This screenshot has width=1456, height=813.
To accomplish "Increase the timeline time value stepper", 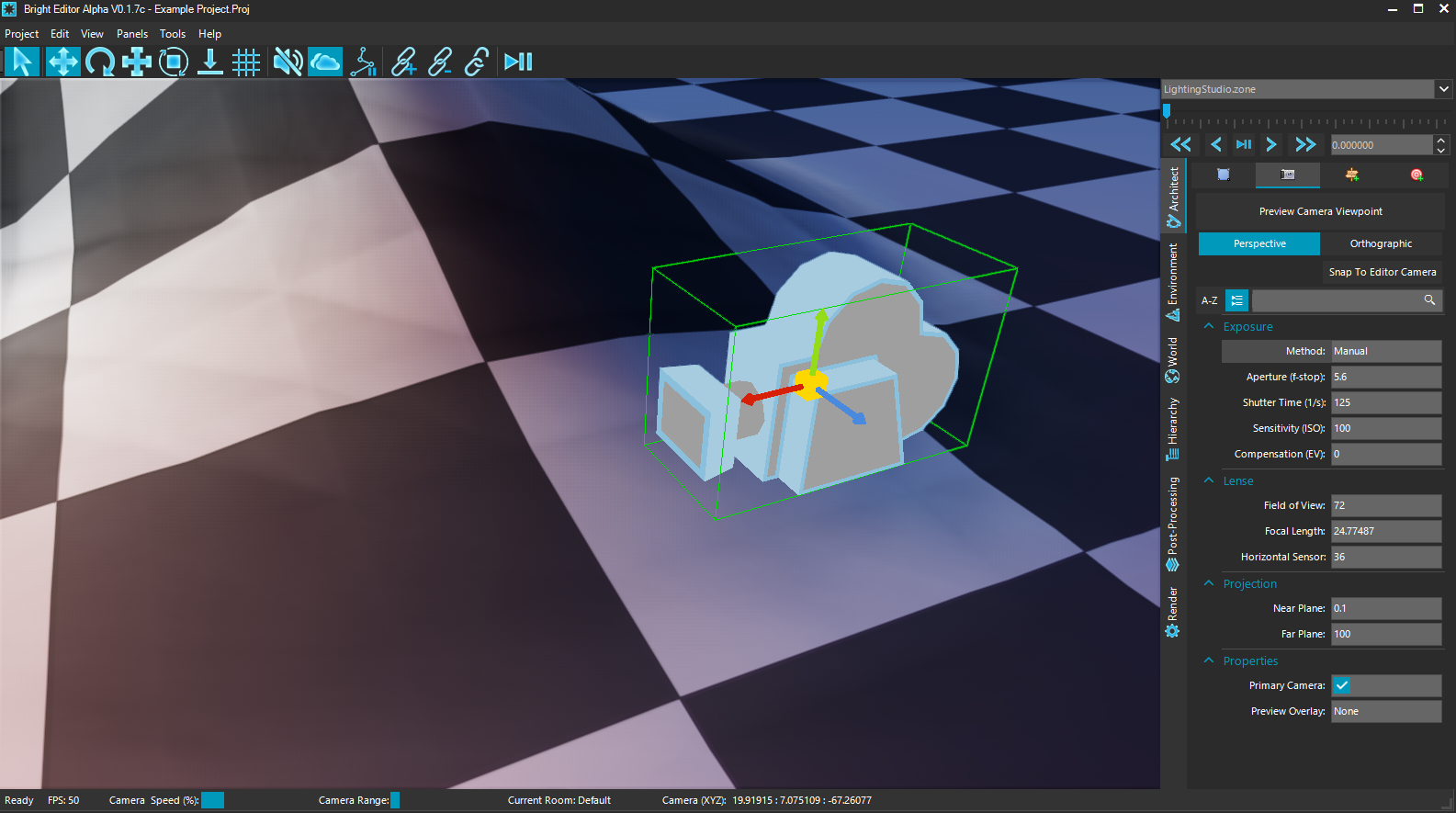I will [1441, 140].
